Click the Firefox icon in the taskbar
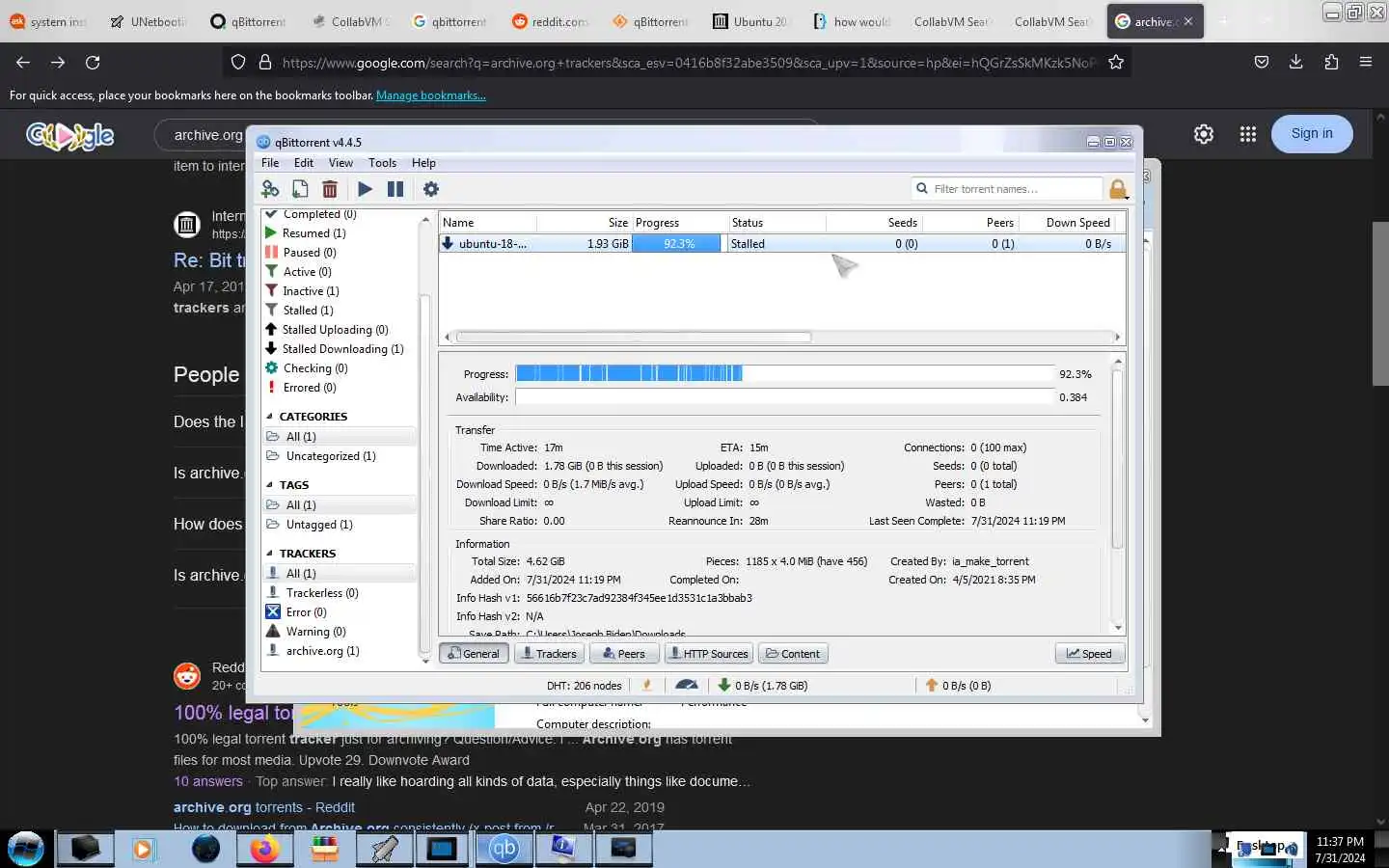Screen dimensions: 1389x868 263,849
